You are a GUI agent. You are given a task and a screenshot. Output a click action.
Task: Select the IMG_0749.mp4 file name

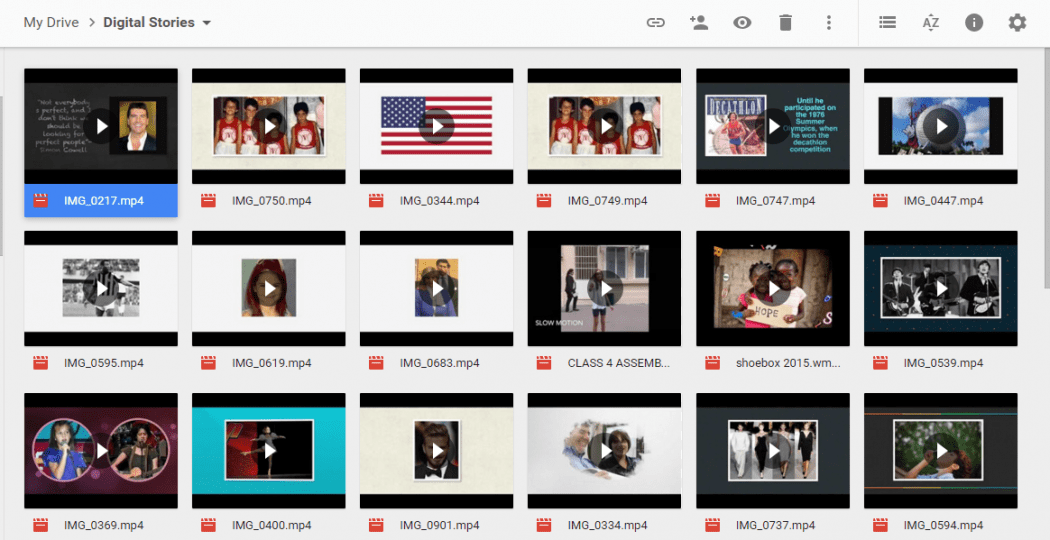[607, 200]
